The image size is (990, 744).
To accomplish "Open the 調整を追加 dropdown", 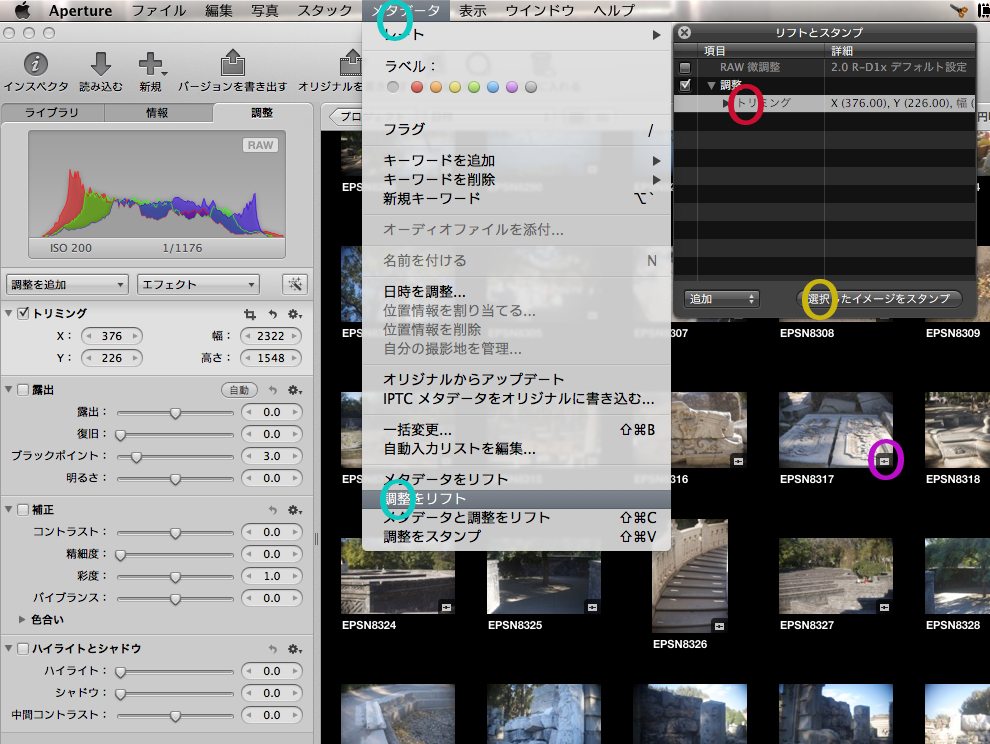I will pos(67,284).
